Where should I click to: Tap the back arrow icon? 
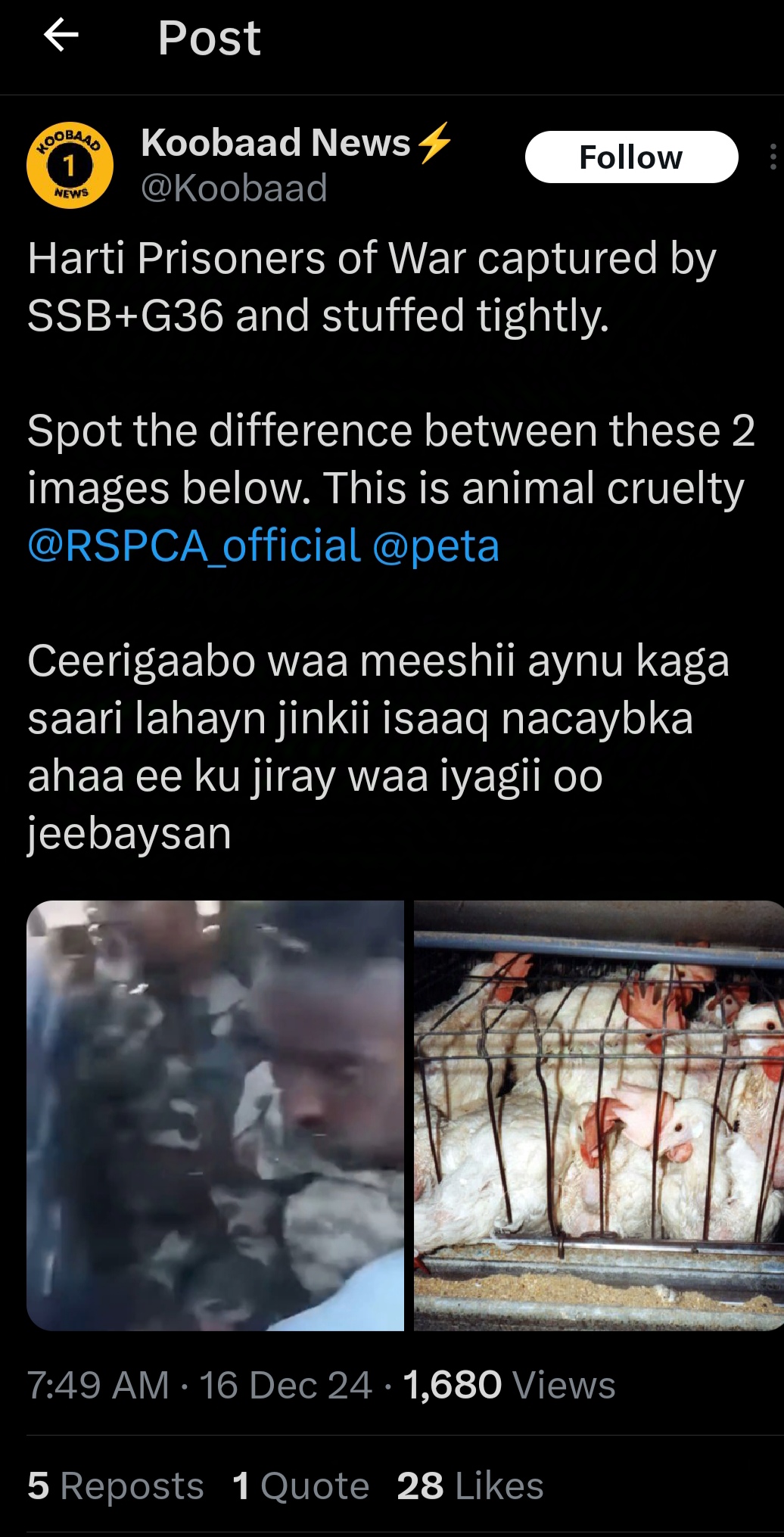(x=61, y=35)
